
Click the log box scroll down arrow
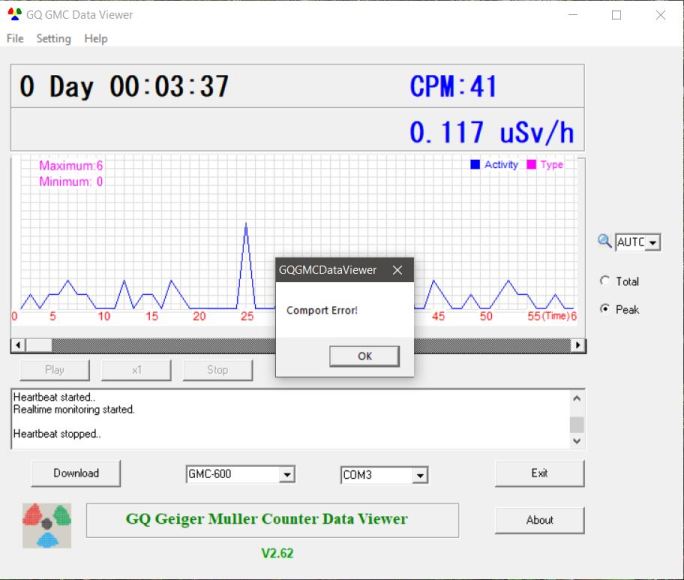[577, 441]
